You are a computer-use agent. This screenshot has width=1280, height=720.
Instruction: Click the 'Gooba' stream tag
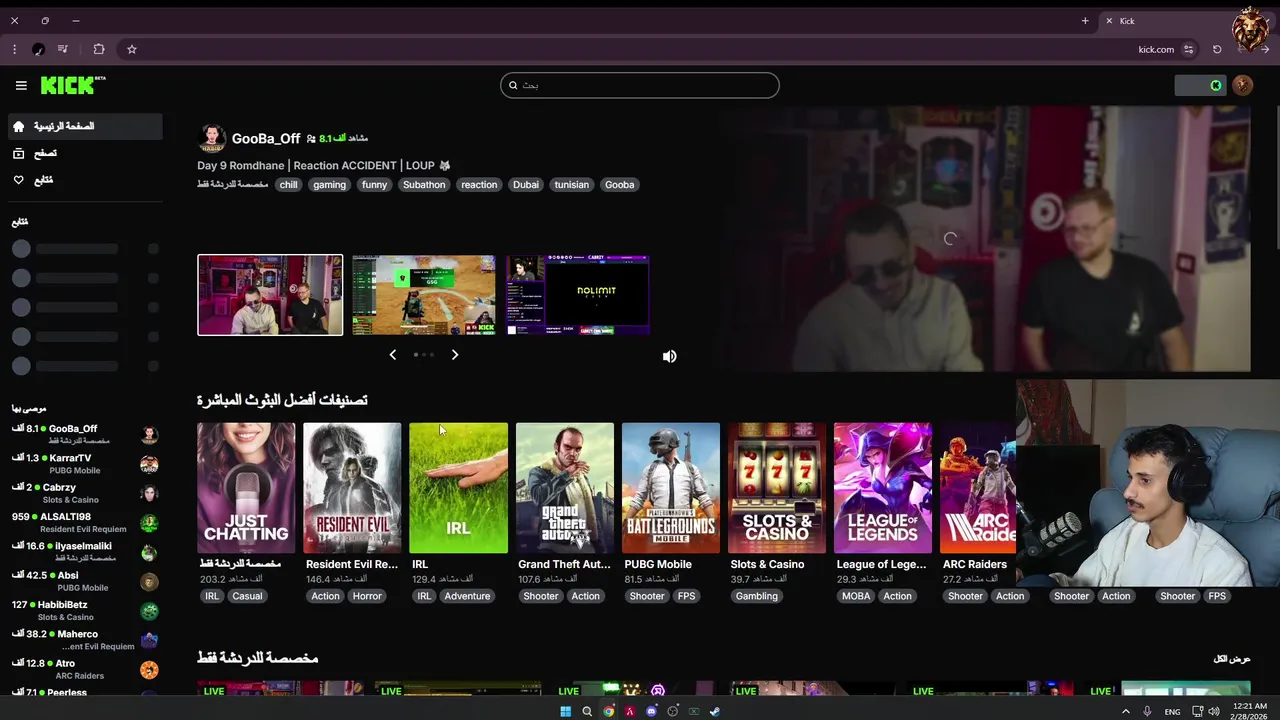[x=620, y=184]
